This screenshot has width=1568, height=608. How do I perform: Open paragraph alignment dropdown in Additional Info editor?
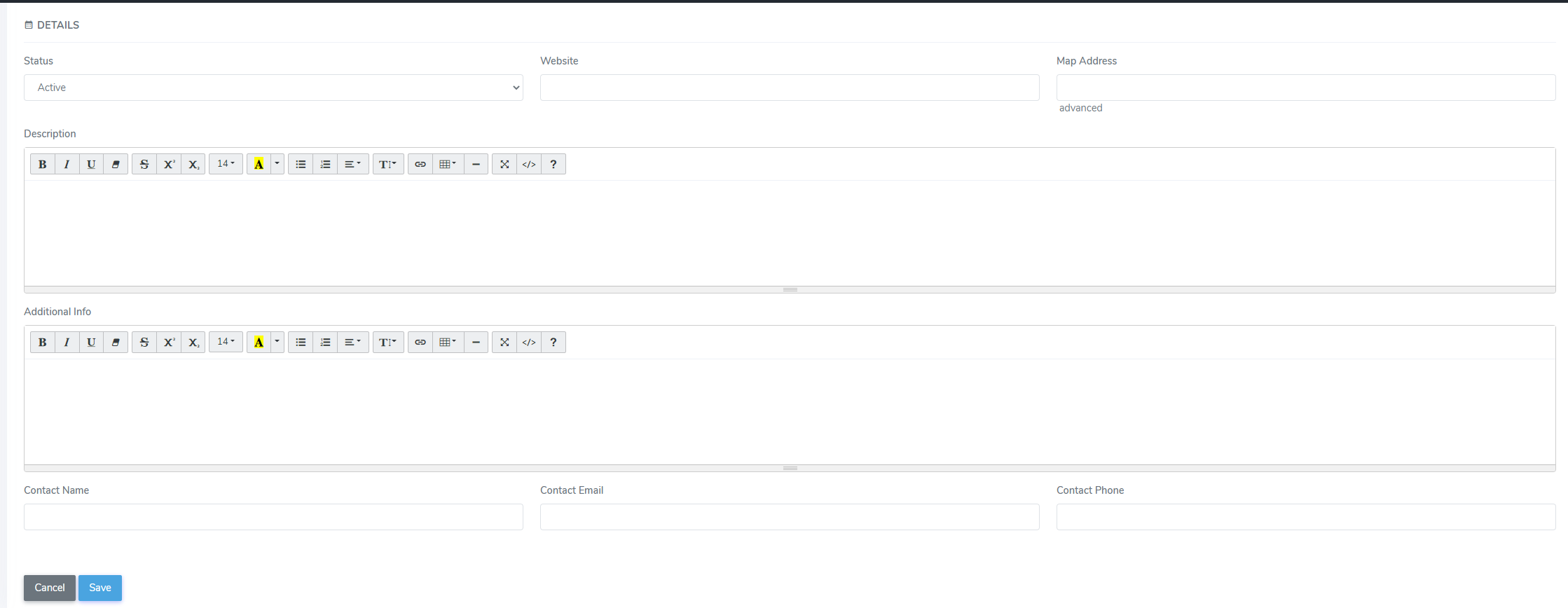point(353,342)
